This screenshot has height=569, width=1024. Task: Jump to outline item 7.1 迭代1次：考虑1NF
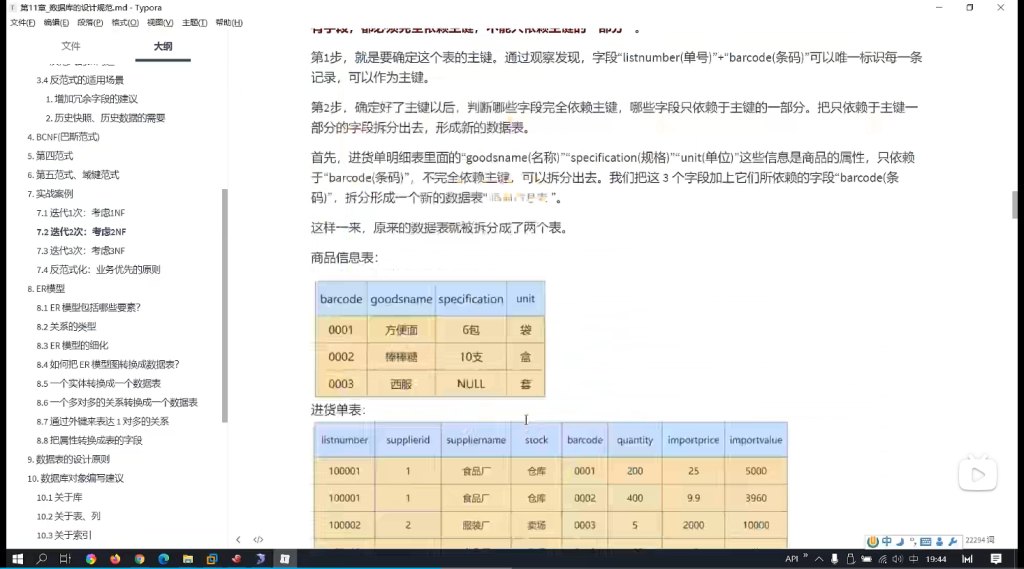pos(80,213)
